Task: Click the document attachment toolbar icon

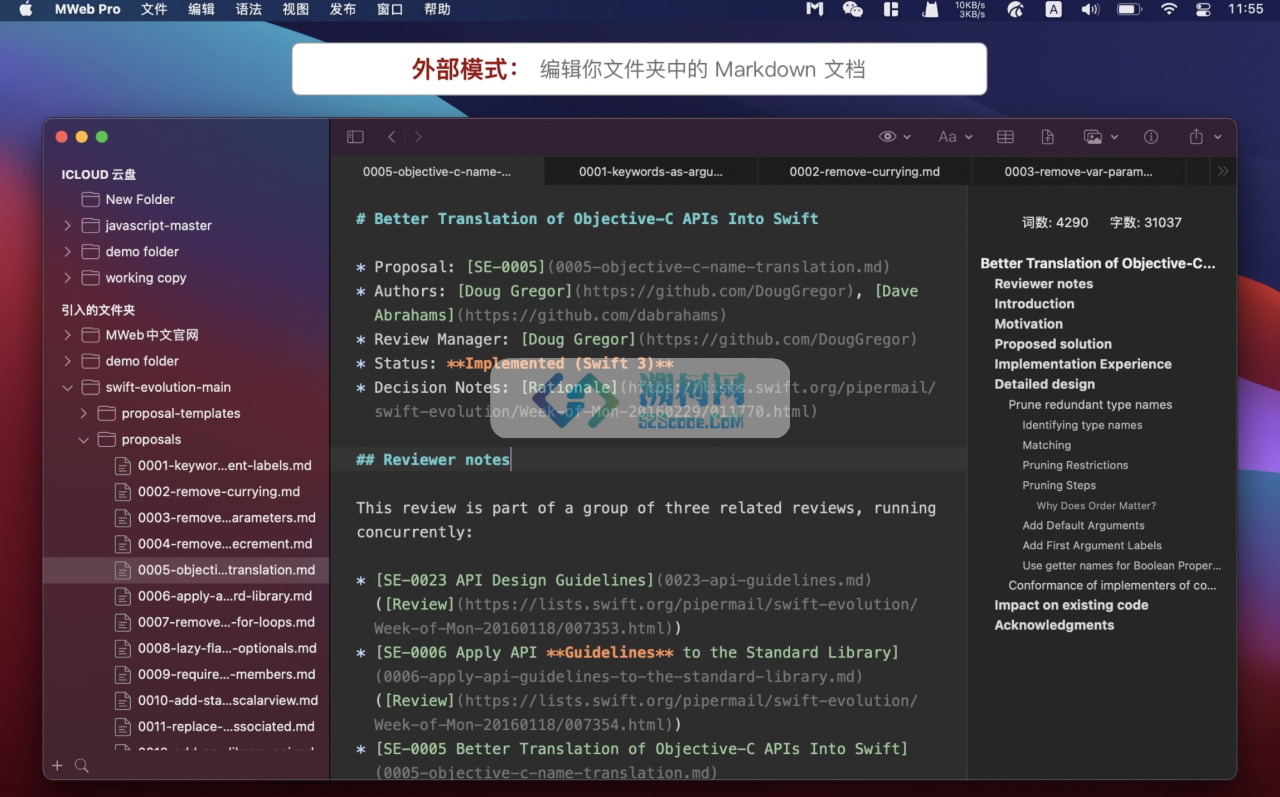Action: tap(1048, 137)
